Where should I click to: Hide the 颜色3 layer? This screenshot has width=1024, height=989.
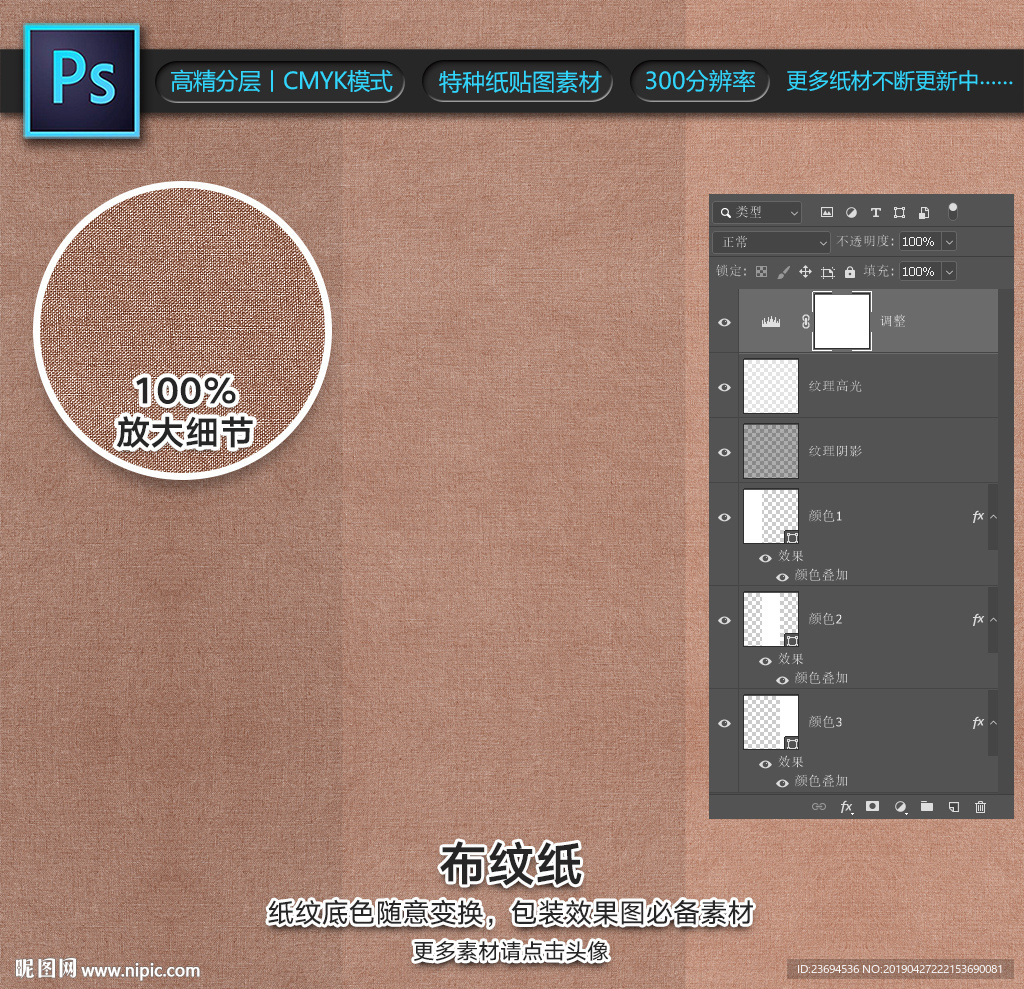pos(724,723)
